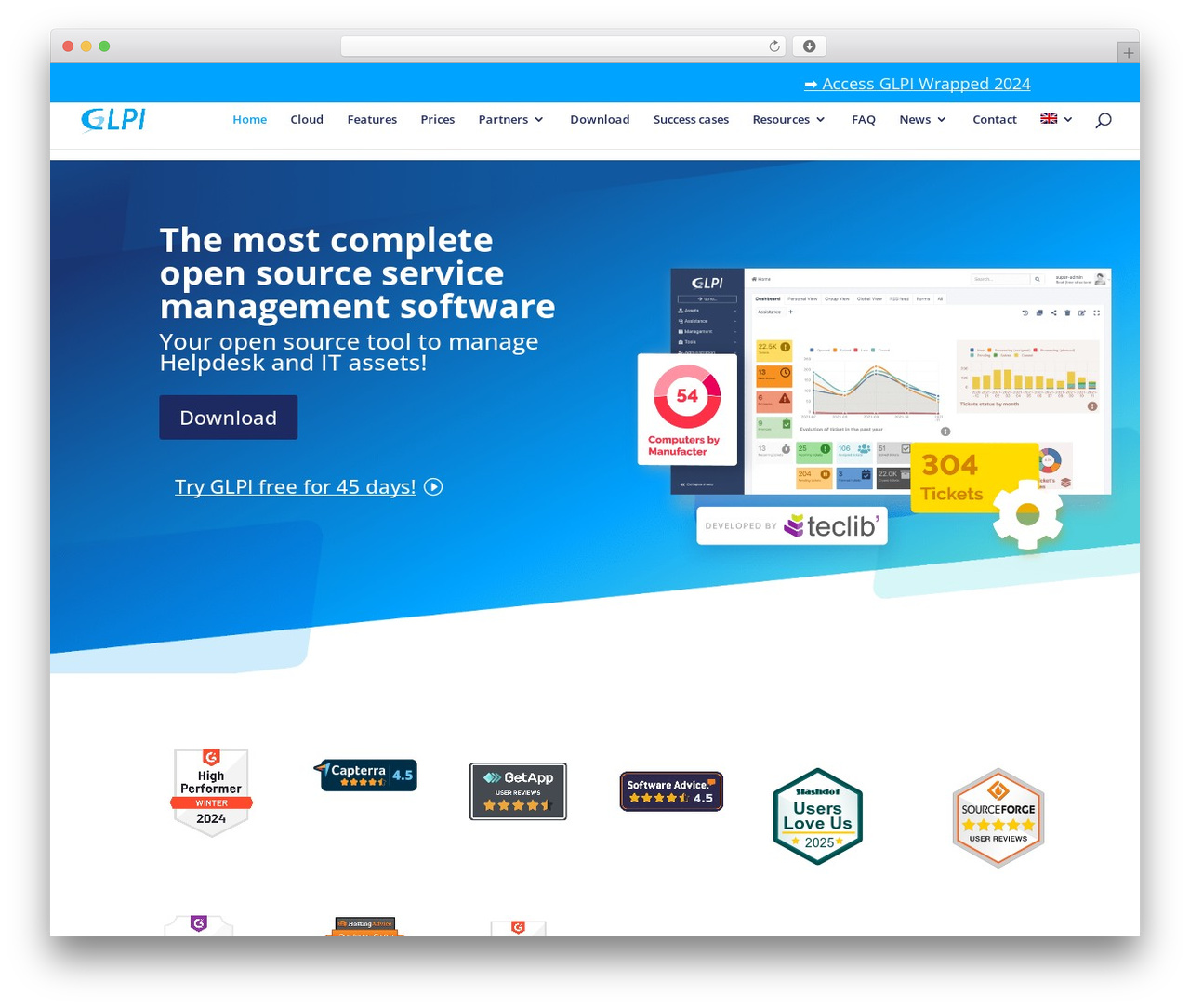Expand the News dropdown menu
This screenshot has height=1008, width=1190.
921,120
